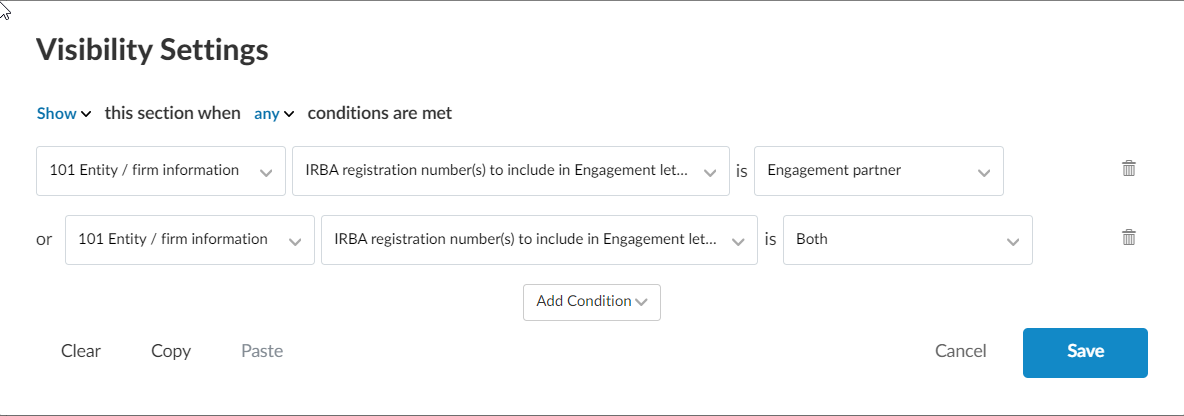Click chevron arrow in Engagement partner field

click(983, 172)
